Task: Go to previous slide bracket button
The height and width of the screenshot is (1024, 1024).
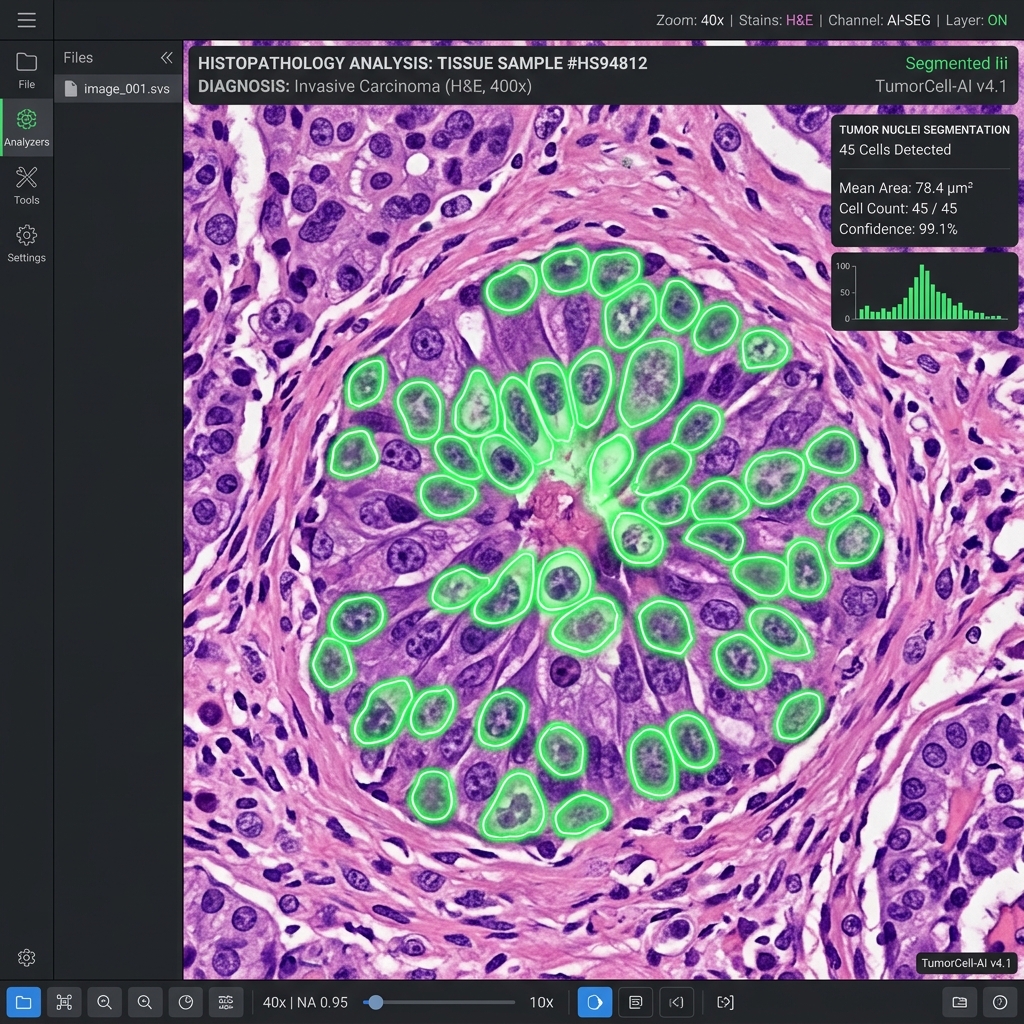Action: tap(676, 1002)
